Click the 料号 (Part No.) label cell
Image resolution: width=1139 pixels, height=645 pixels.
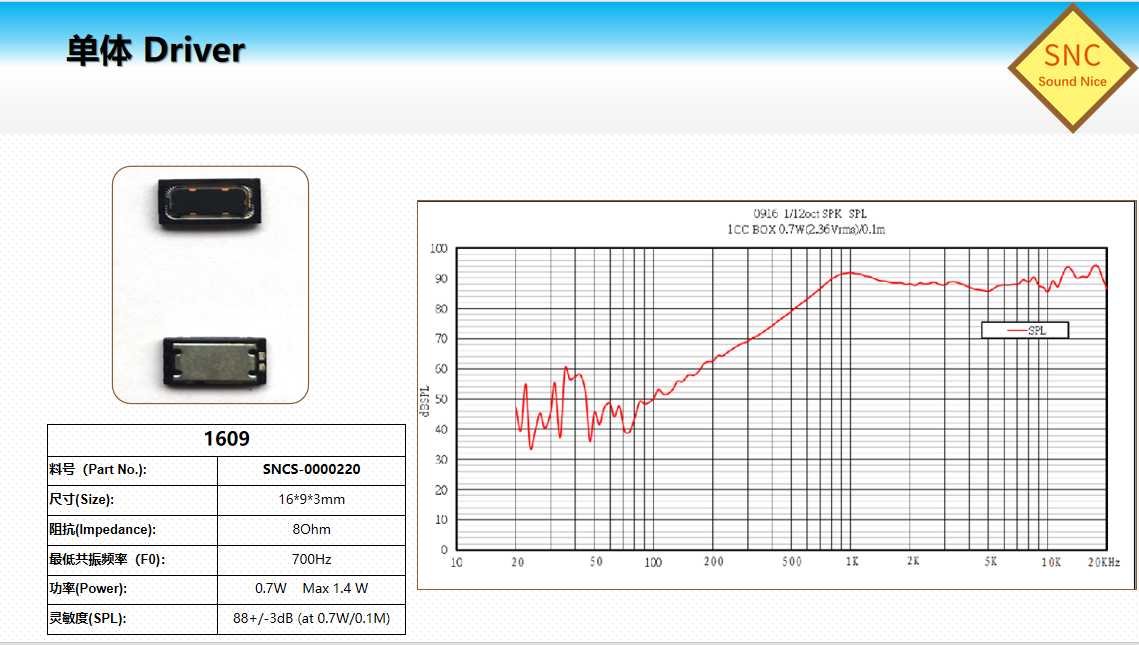pyautogui.click(x=132, y=469)
